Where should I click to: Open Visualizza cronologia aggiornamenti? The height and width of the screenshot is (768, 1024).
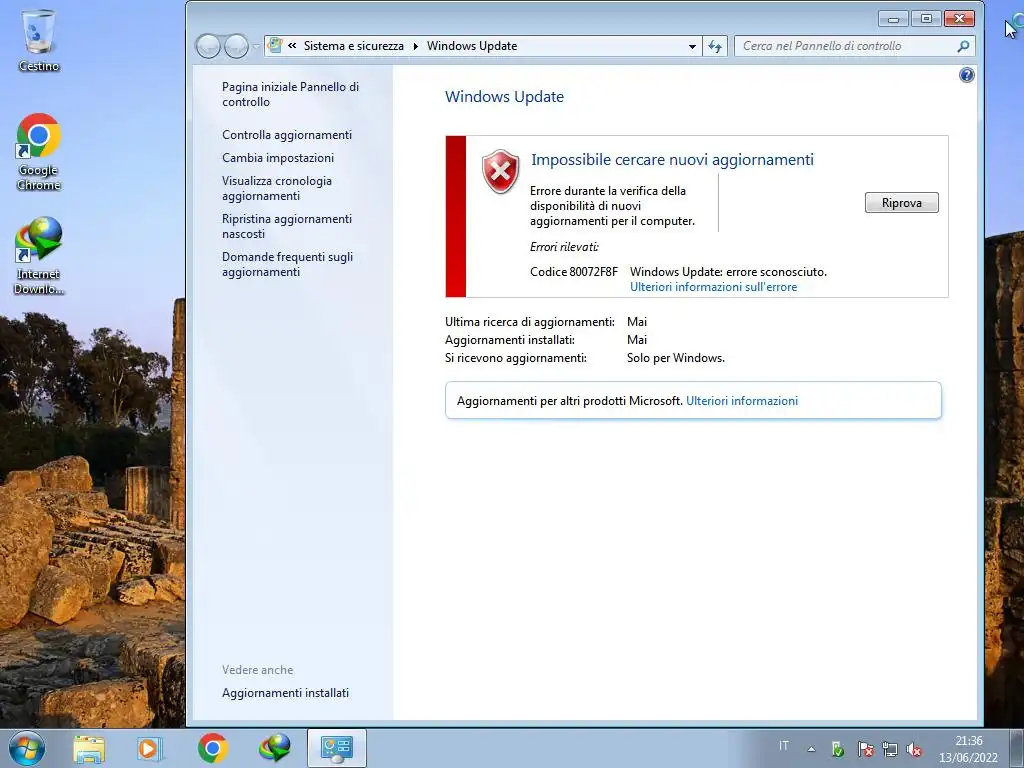(277, 188)
